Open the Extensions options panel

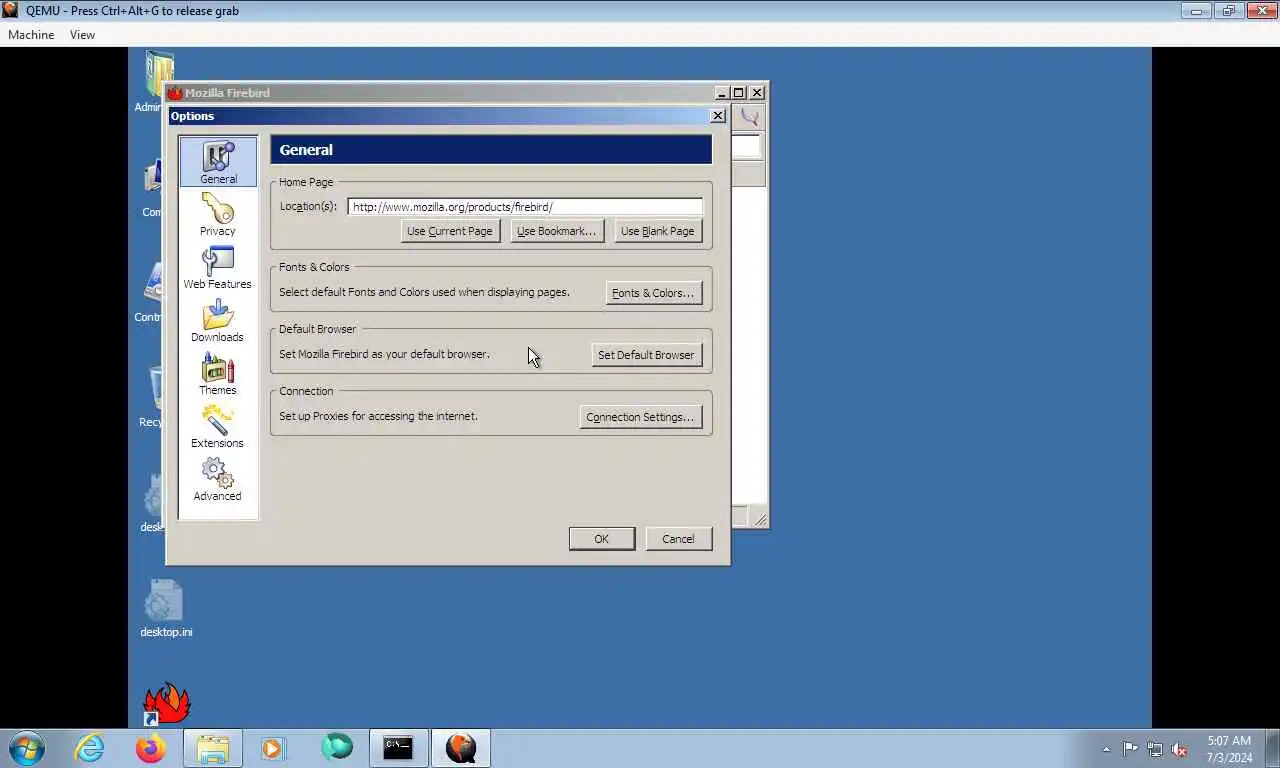pyautogui.click(x=217, y=427)
